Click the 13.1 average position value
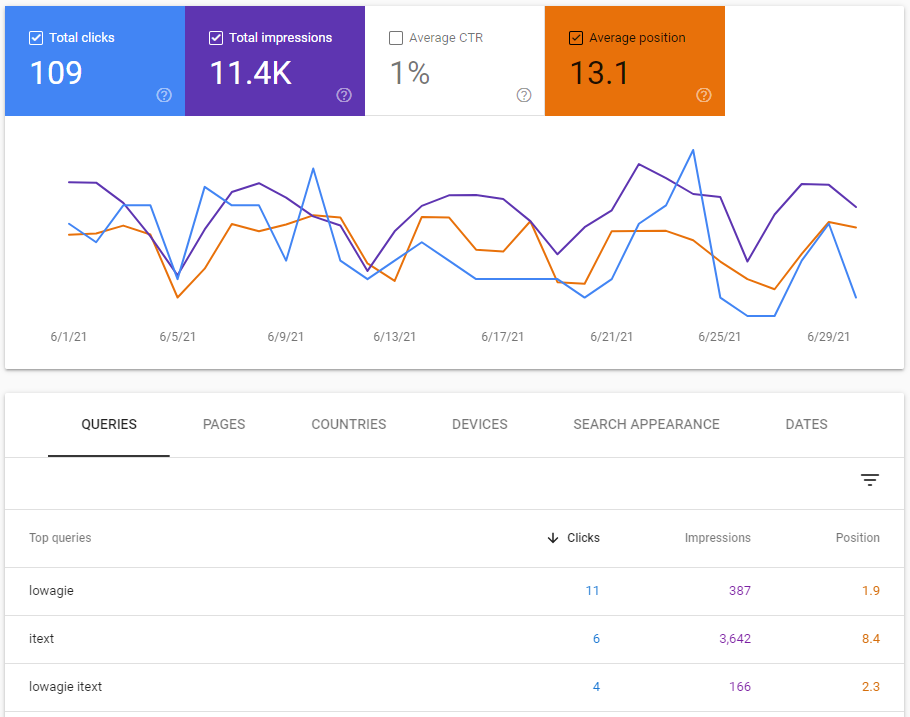 pos(600,73)
